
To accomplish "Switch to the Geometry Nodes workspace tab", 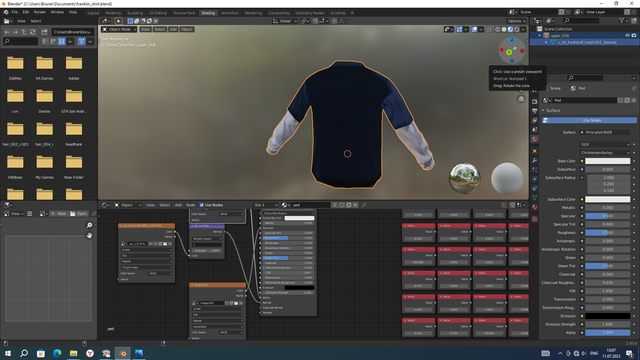I will pyautogui.click(x=309, y=13).
